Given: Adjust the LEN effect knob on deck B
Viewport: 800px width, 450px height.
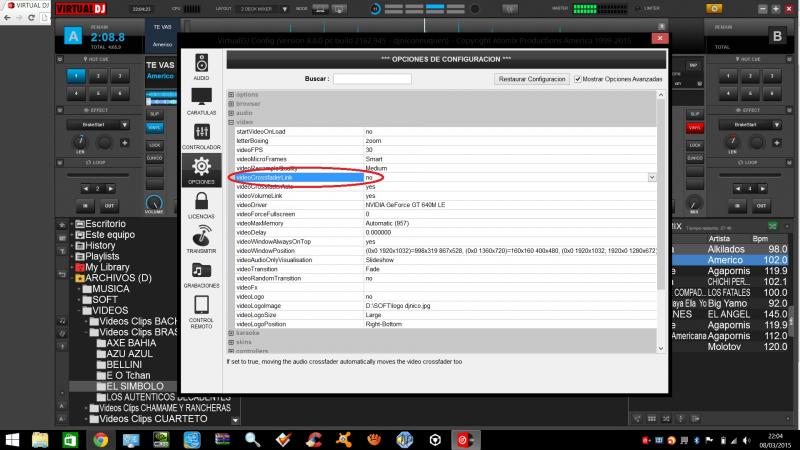Looking at the screenshot, I should click(732, 141).
